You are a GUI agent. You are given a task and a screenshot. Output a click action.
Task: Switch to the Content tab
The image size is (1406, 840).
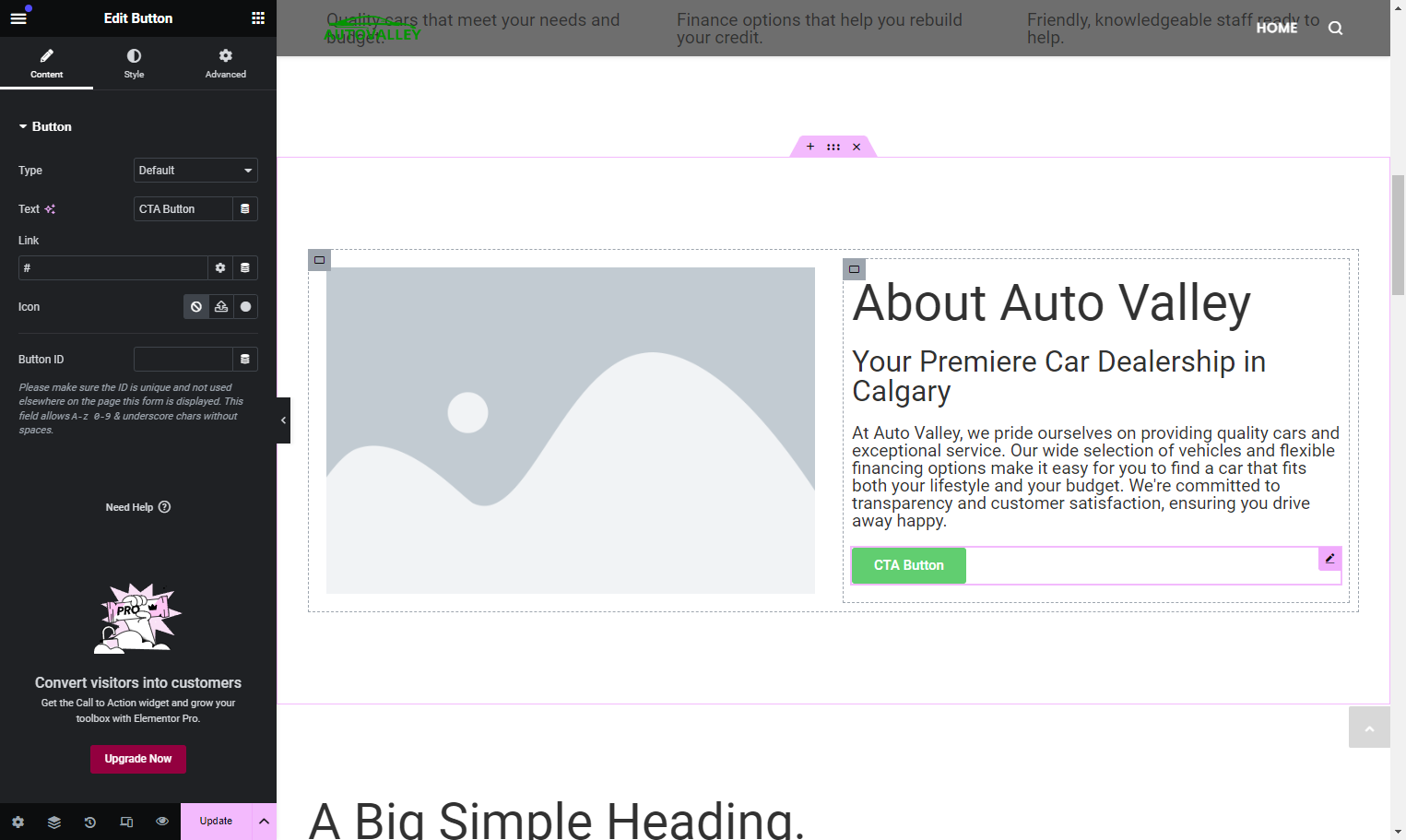(47, 63)
